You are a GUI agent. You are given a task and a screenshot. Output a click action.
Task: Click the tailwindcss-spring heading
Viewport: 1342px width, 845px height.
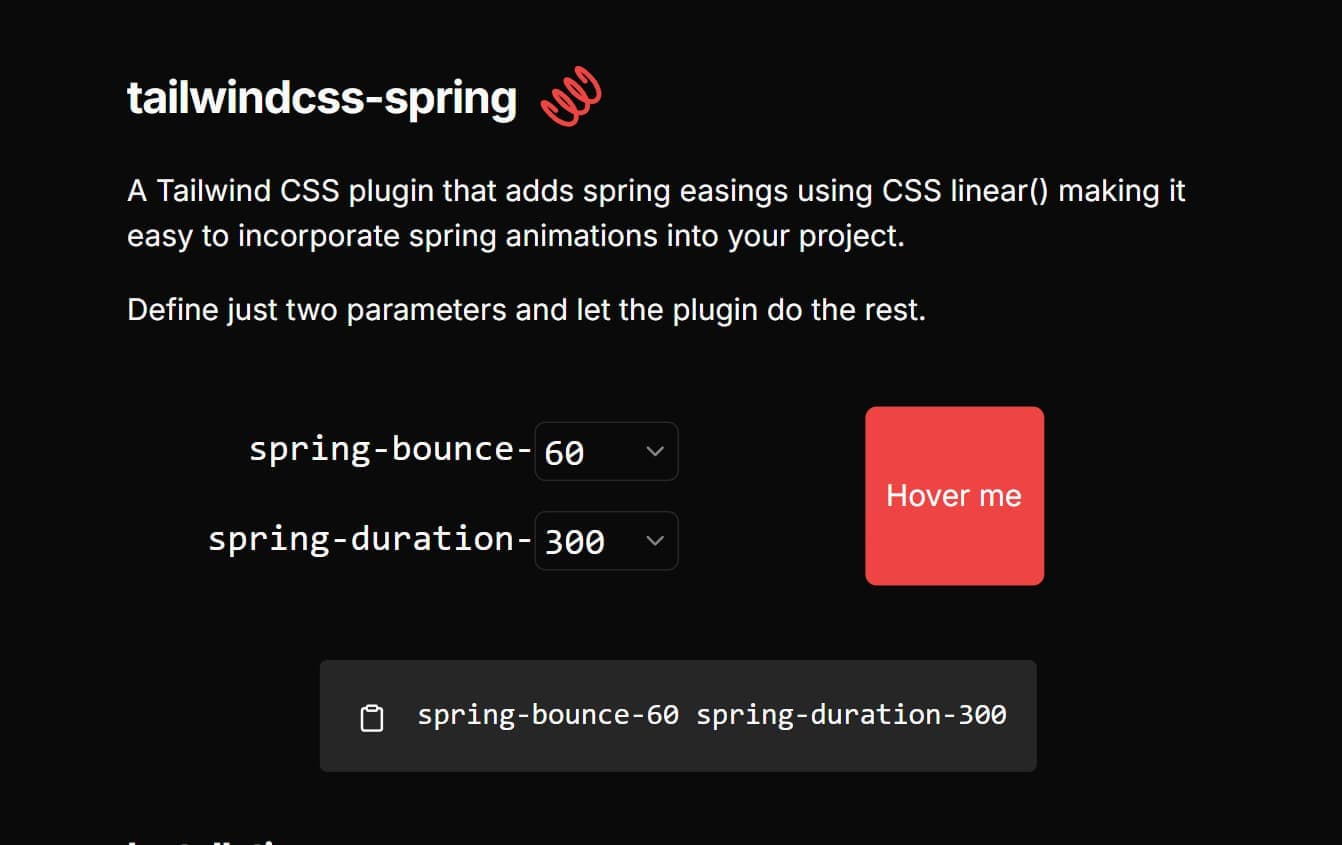pyautogui.click(x=321, y=97)
